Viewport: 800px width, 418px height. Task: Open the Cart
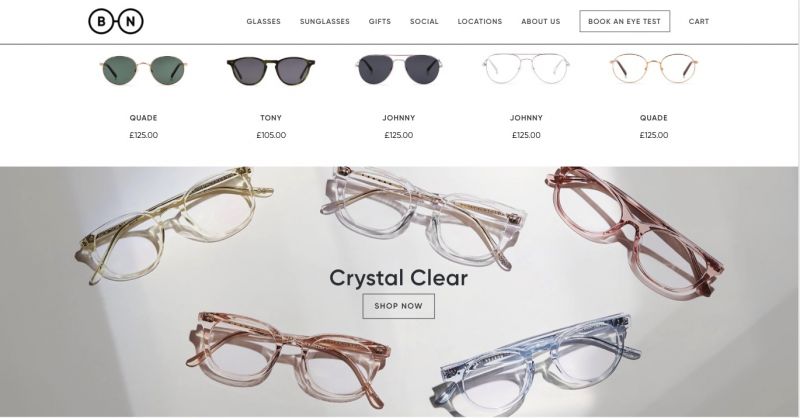point(698,21)
